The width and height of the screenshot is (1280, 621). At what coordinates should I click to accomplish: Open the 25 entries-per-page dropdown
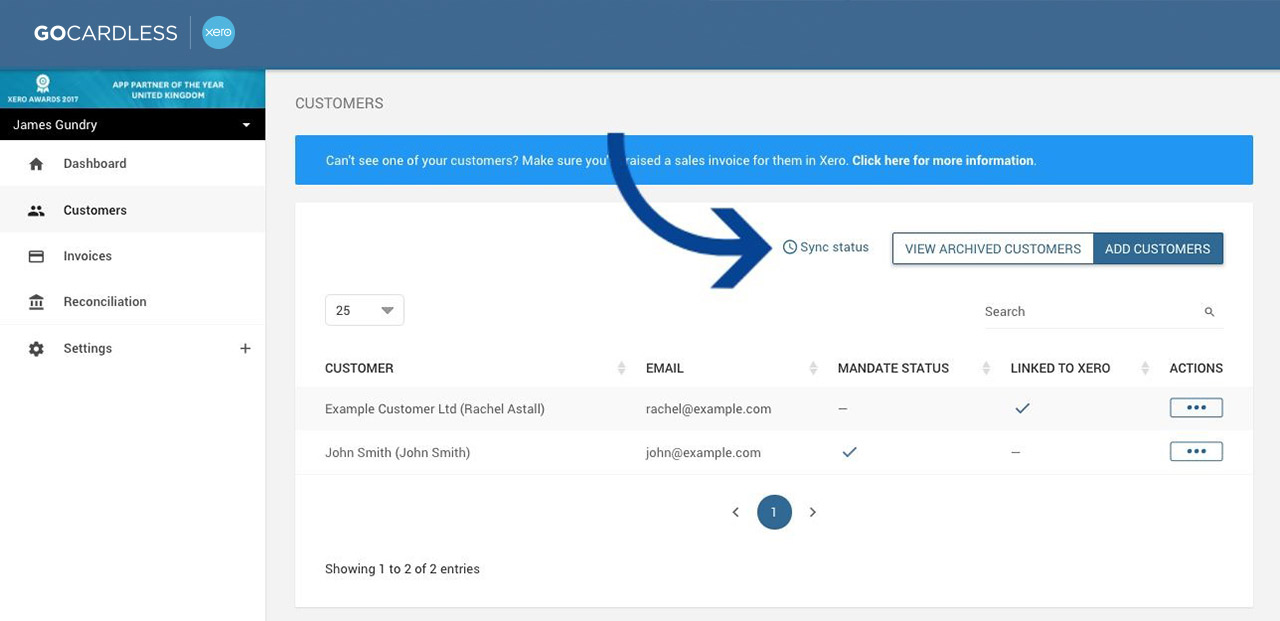[x=364, y=311]
